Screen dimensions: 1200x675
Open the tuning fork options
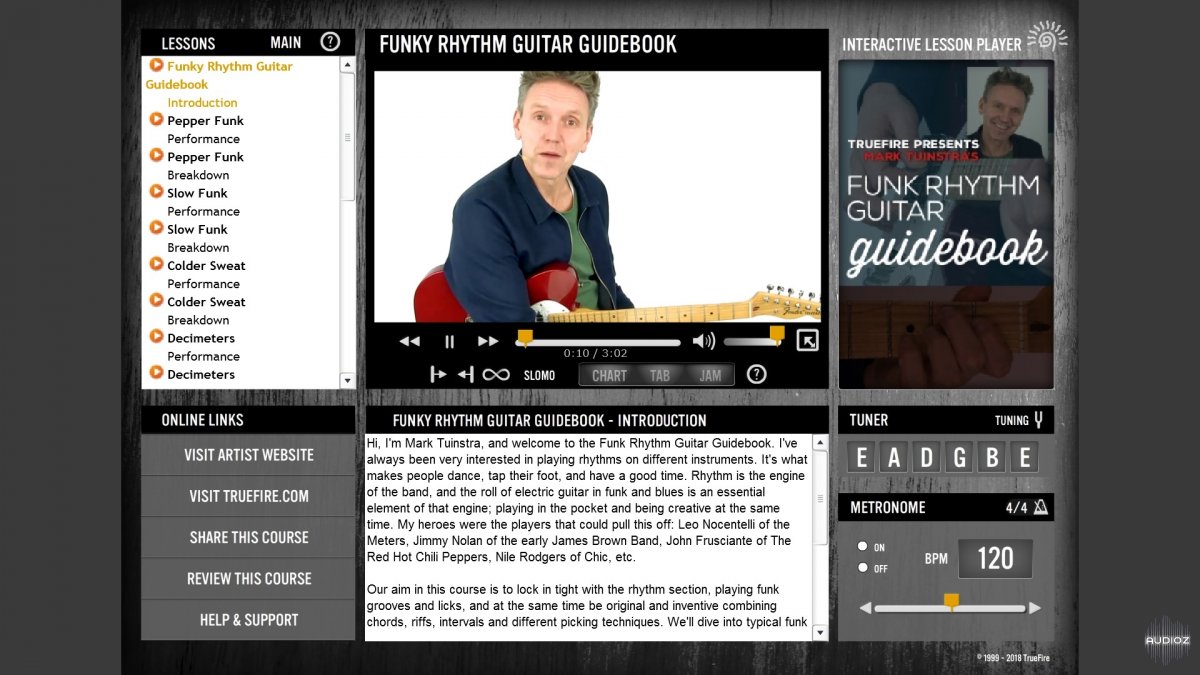click(x=1038, y=420)
